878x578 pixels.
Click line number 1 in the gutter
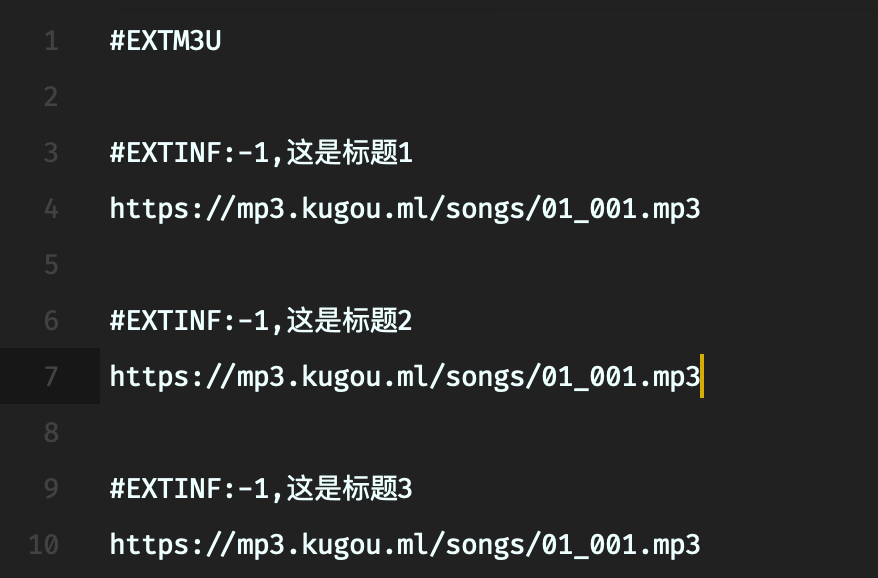[51, 42]
